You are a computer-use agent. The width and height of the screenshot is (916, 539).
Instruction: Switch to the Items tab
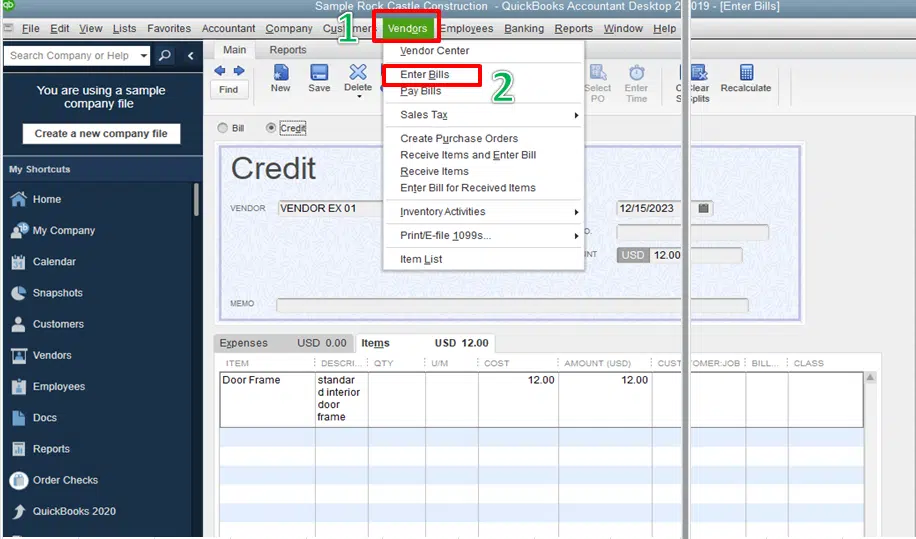pyautogui.click(x=425, y=343)
